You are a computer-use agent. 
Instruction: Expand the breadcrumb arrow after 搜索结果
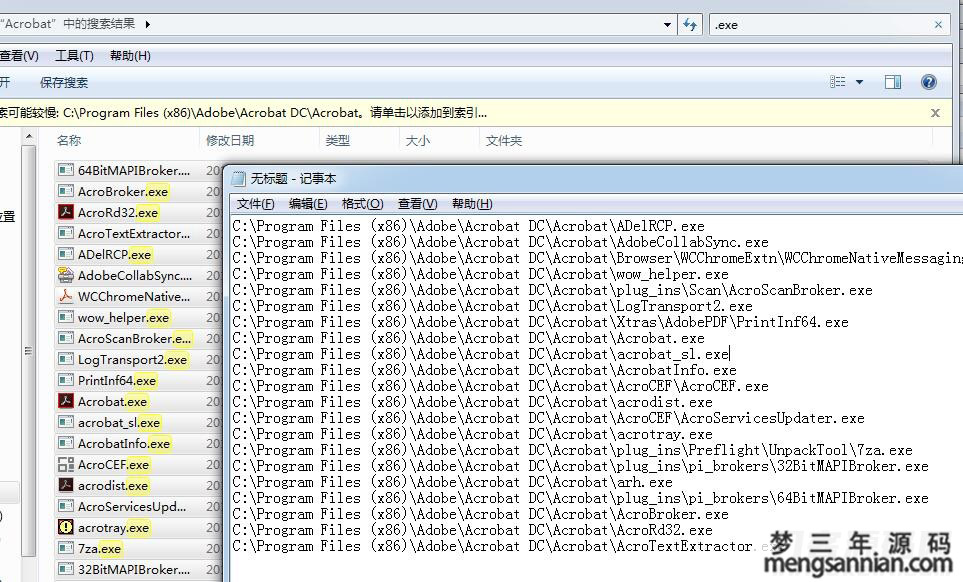point(147,24)
